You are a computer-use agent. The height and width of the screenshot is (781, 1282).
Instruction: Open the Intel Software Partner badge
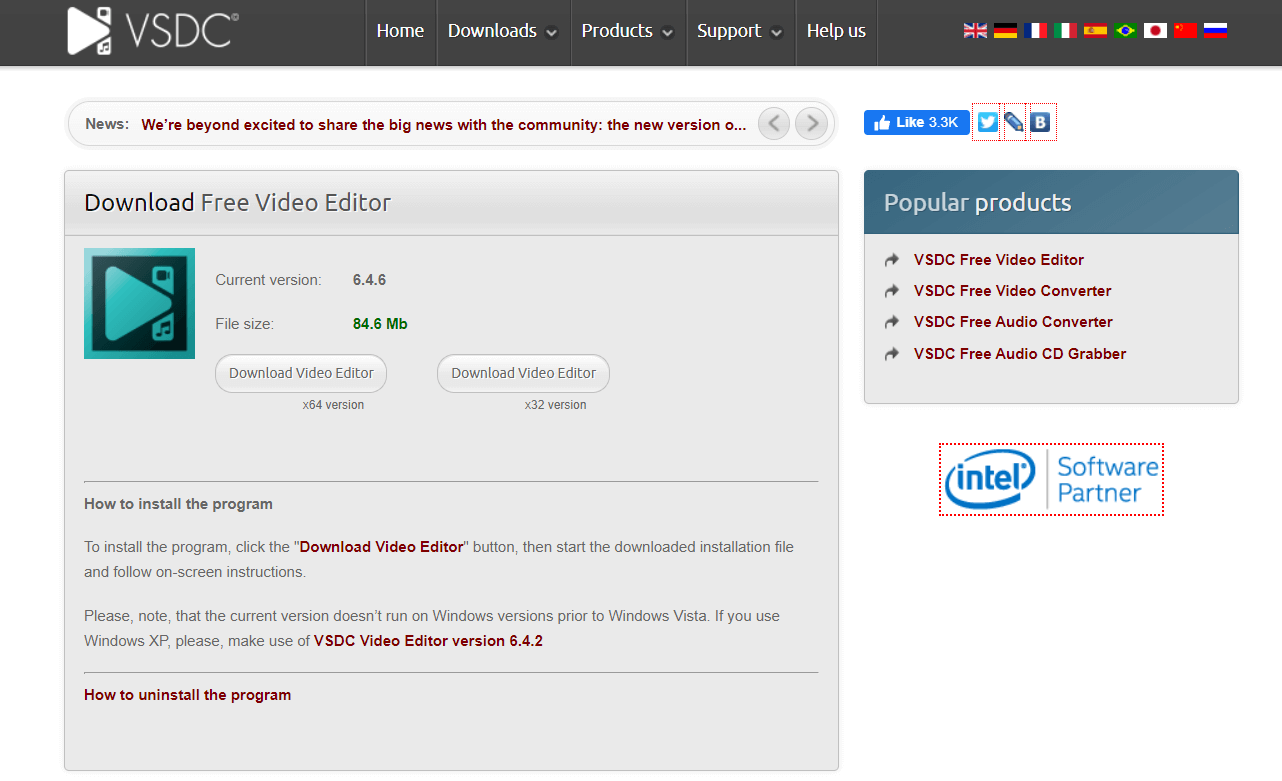(x=1051, y=479)
